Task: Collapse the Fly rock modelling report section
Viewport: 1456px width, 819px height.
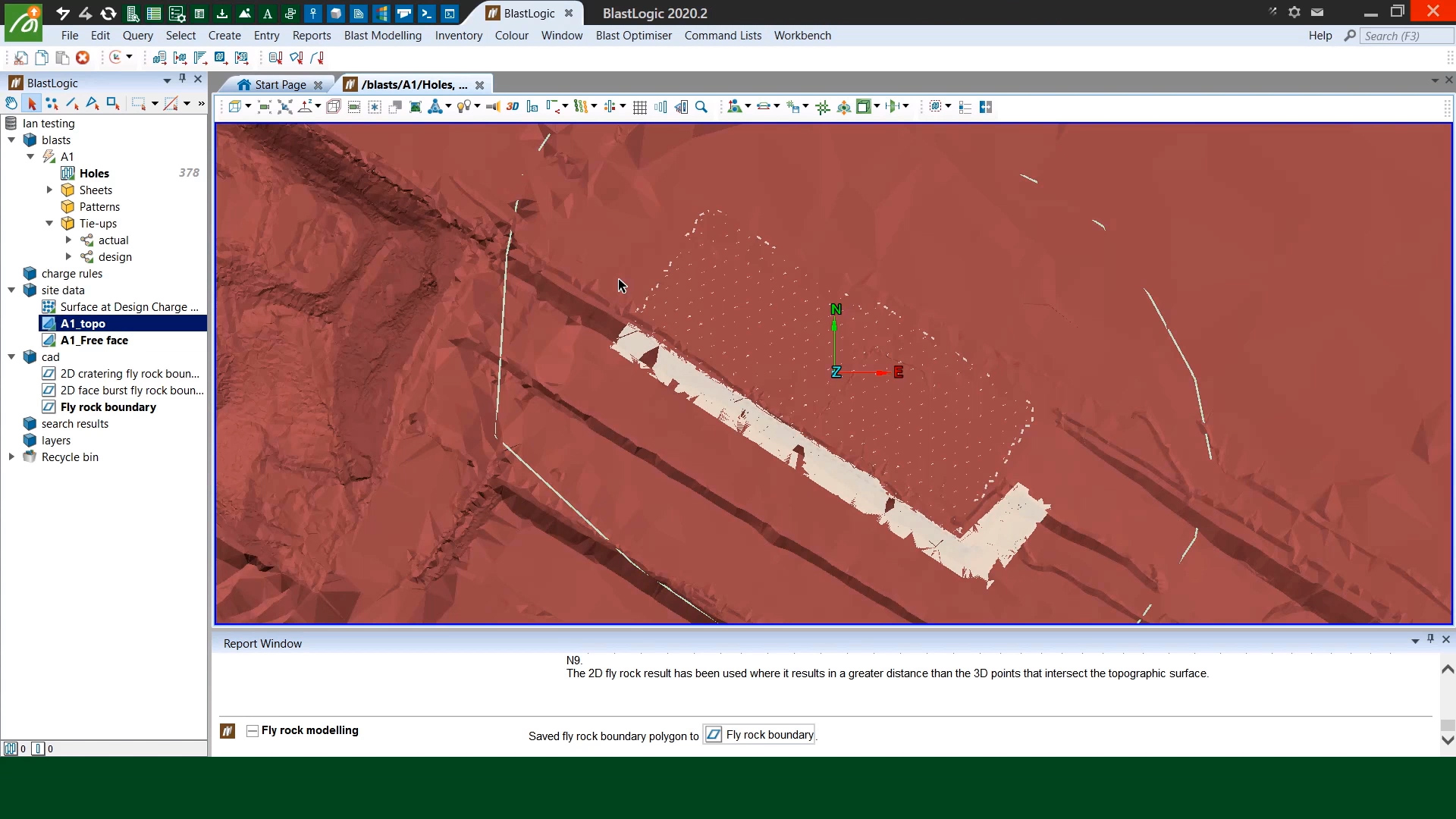Action: (x=253, y=730)
